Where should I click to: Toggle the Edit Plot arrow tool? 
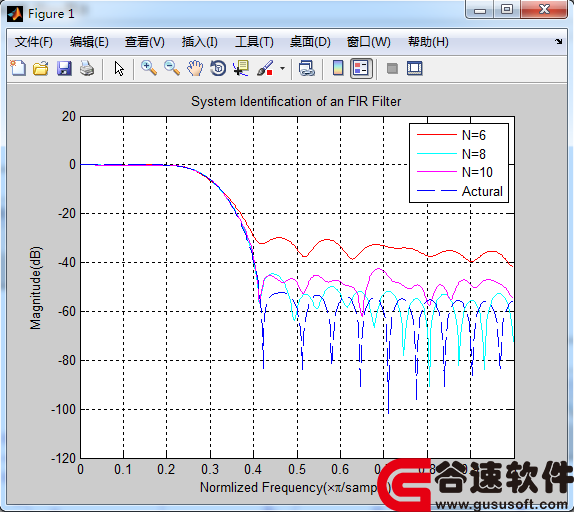119,68
